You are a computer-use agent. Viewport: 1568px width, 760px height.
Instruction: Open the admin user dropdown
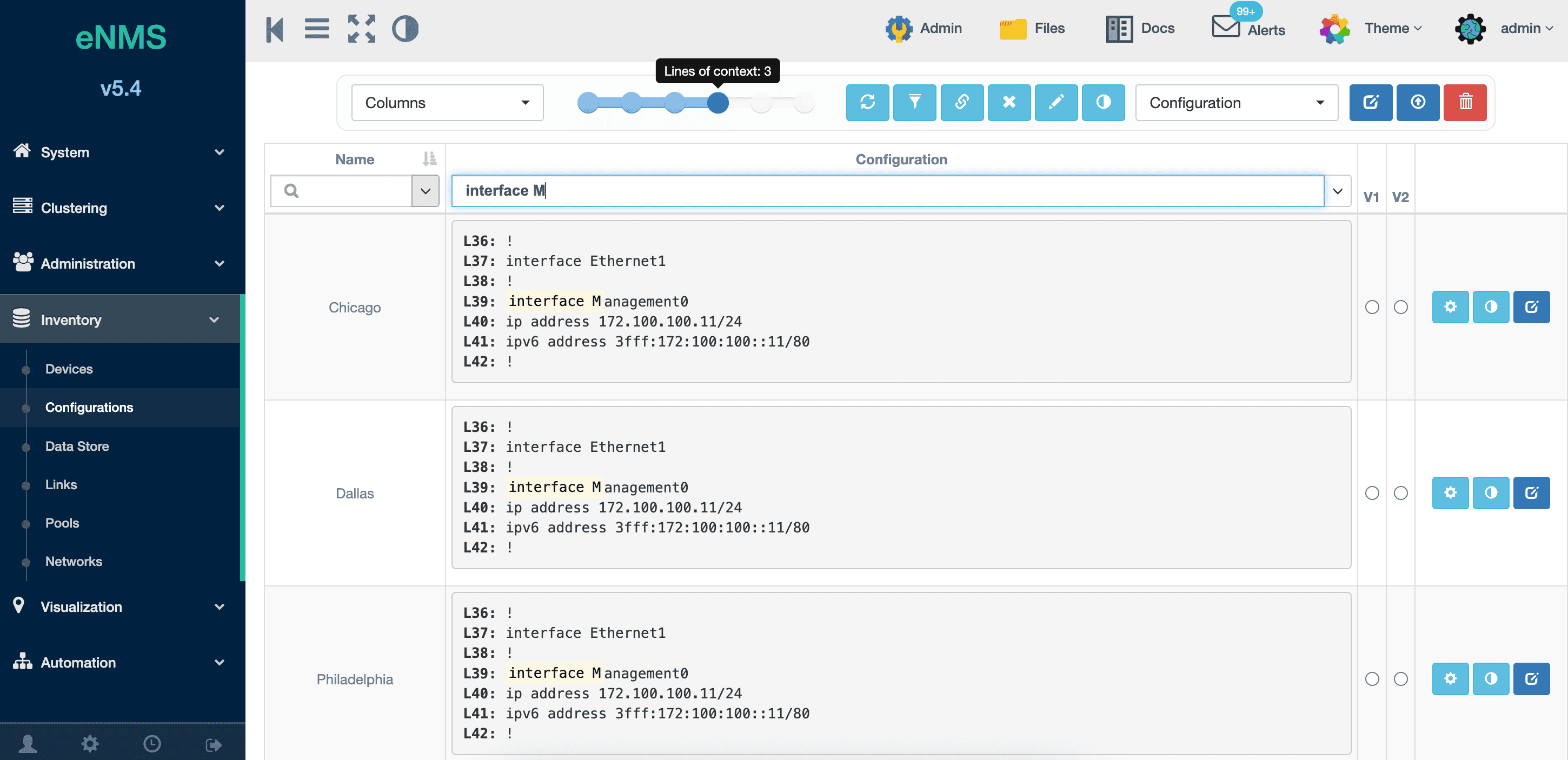(x=1504, y=29)
